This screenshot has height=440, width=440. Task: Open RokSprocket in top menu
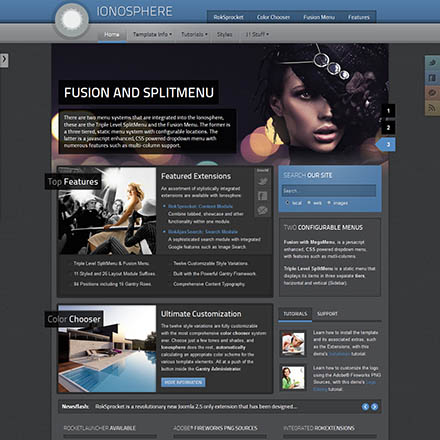click(x=228, y=17)
